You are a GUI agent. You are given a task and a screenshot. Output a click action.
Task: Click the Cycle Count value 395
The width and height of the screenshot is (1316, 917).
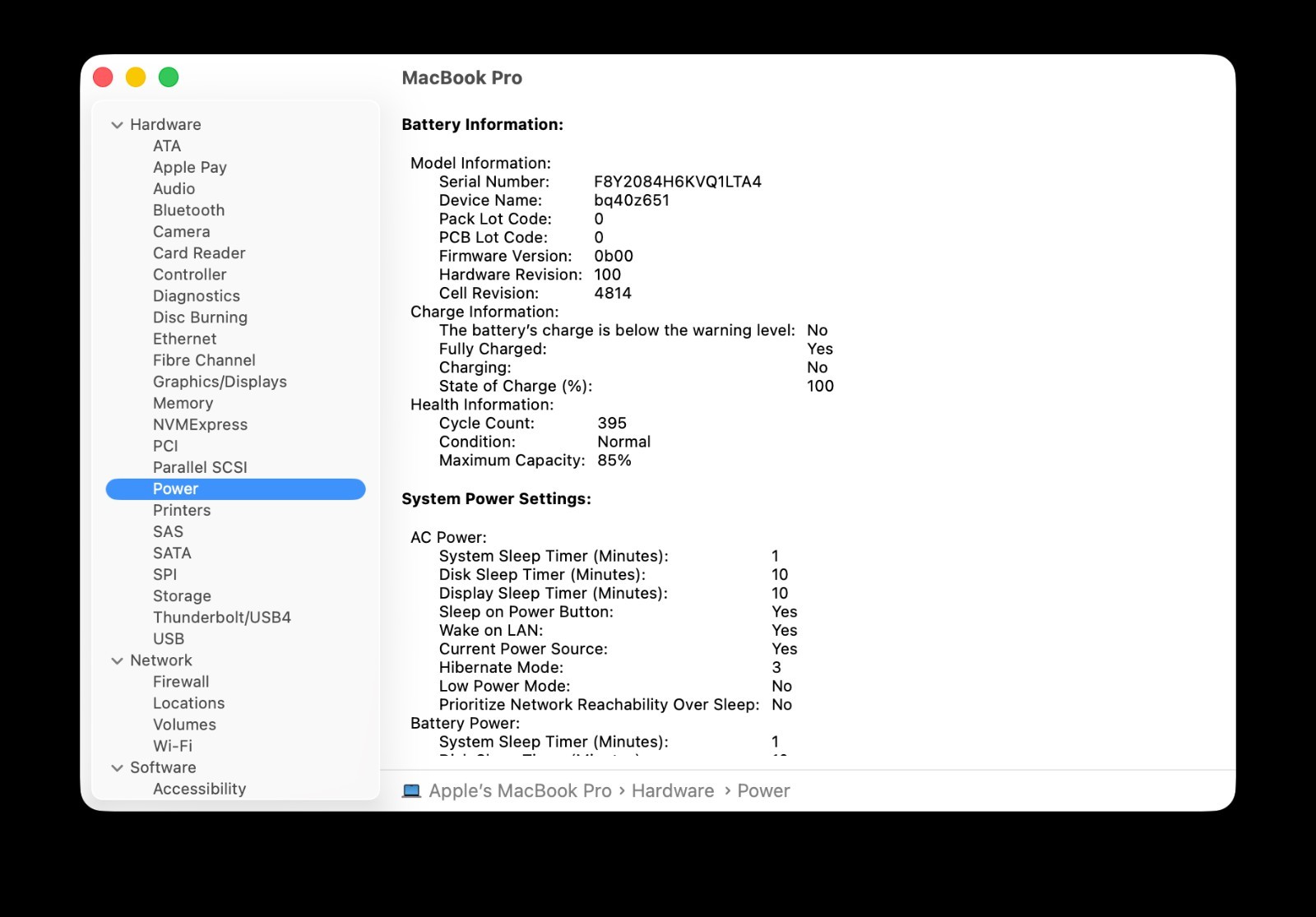(x=612, y=423)
